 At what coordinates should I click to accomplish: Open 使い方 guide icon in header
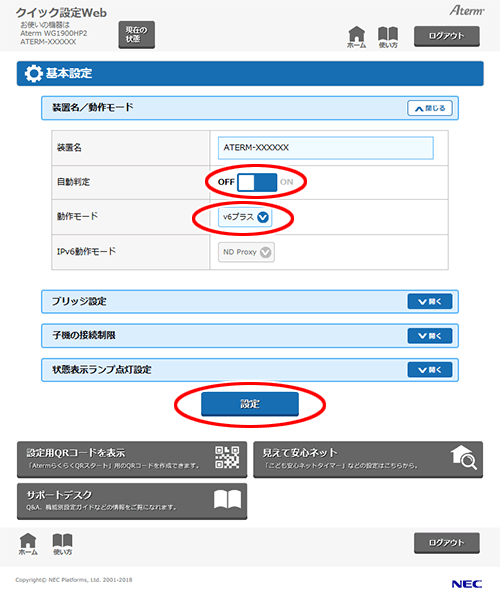click(388, 37)
